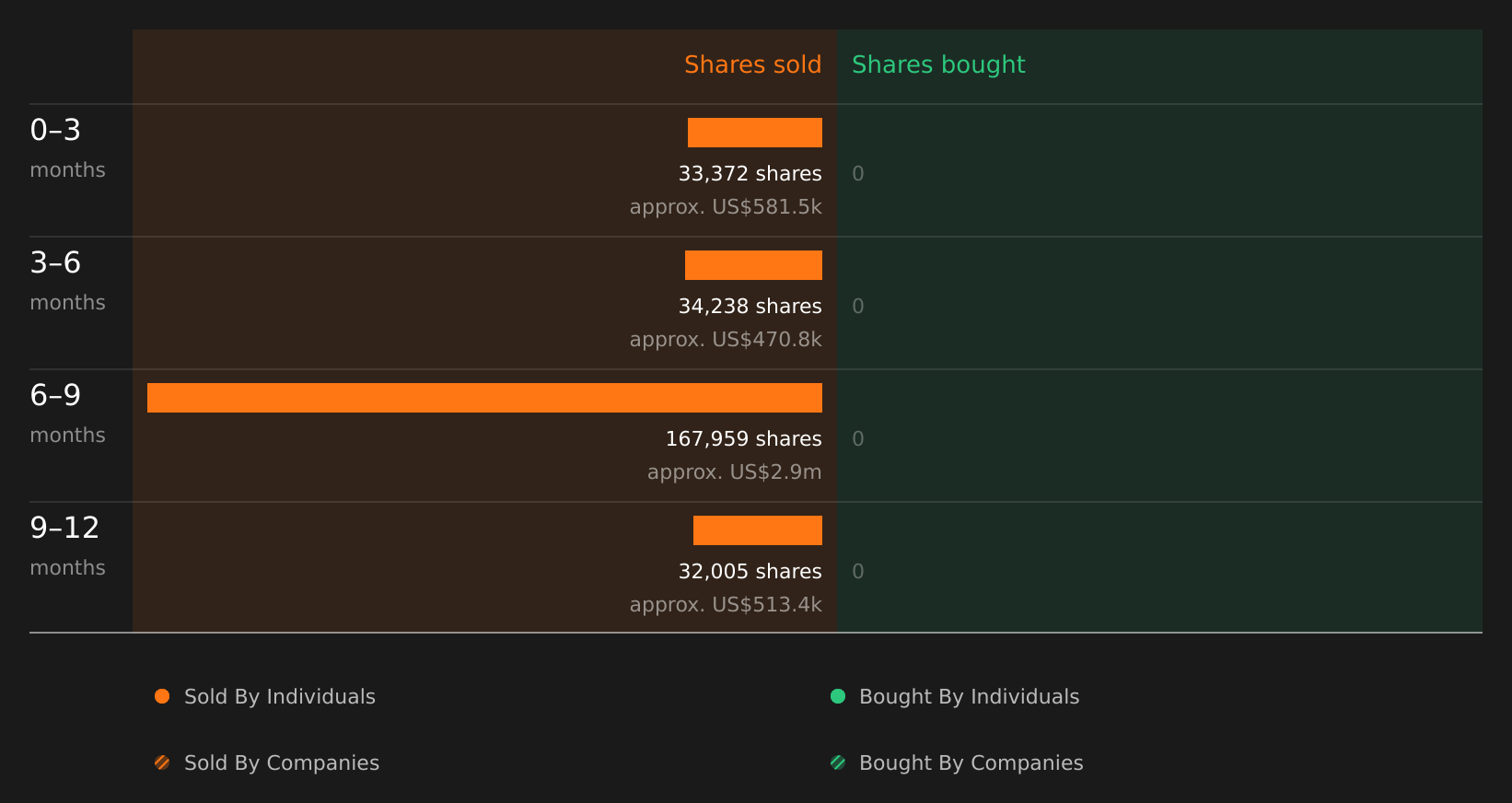Screen dimensions: 1512x803
Task: Click the striped Bought By Companies legend icon
Action: click(838, 762)
